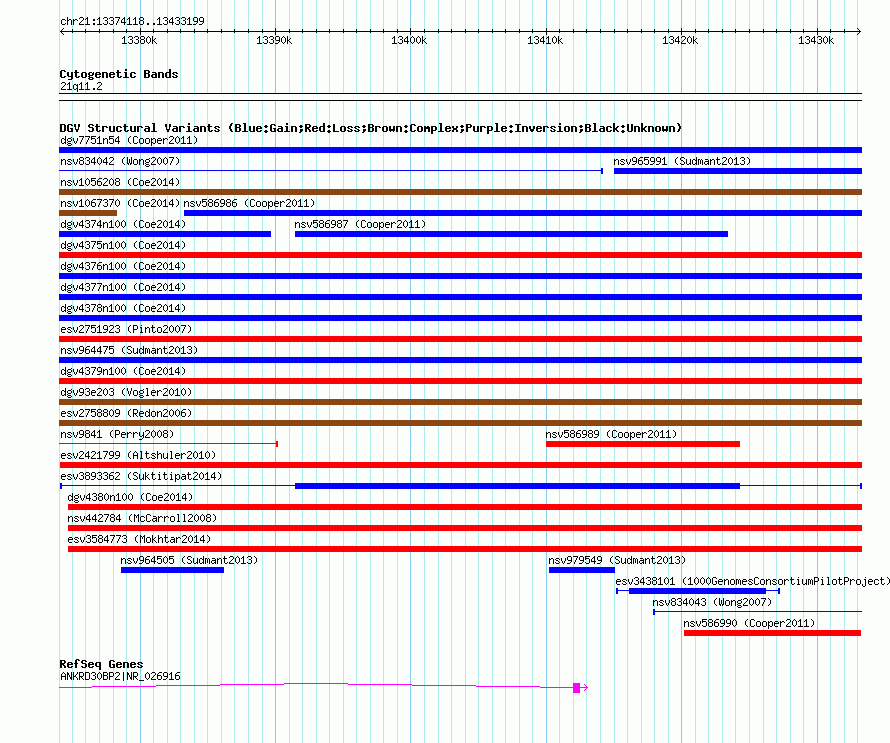The image size is (890, 743).
Task: Click the thin red line under nsv9841
Action: pyautogui.click(x=168, y=444)
